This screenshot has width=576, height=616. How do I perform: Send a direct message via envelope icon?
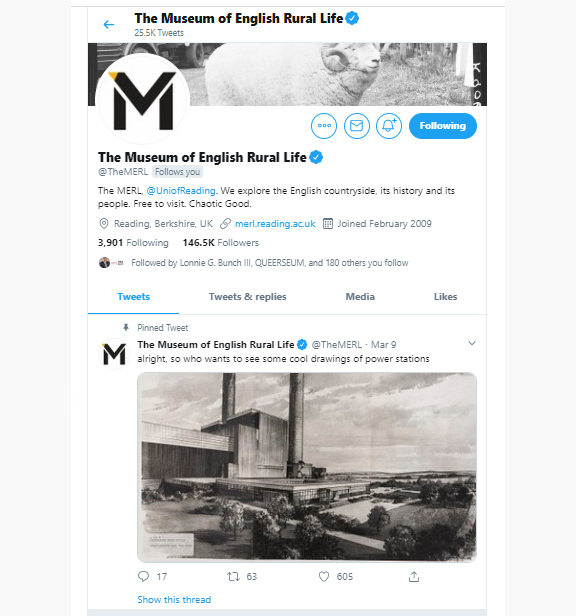(356, 126)
